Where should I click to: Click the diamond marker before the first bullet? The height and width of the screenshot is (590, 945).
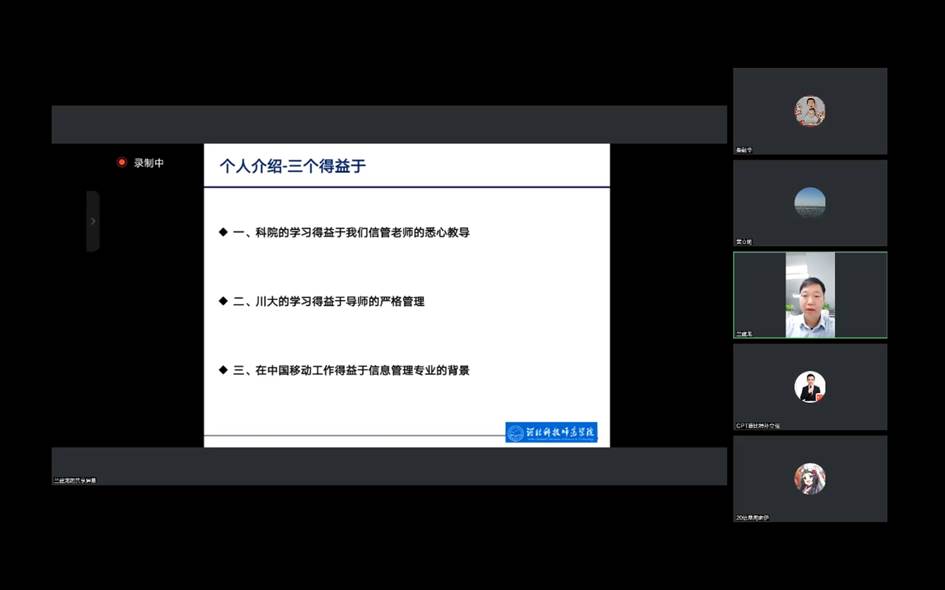(223, 232)
